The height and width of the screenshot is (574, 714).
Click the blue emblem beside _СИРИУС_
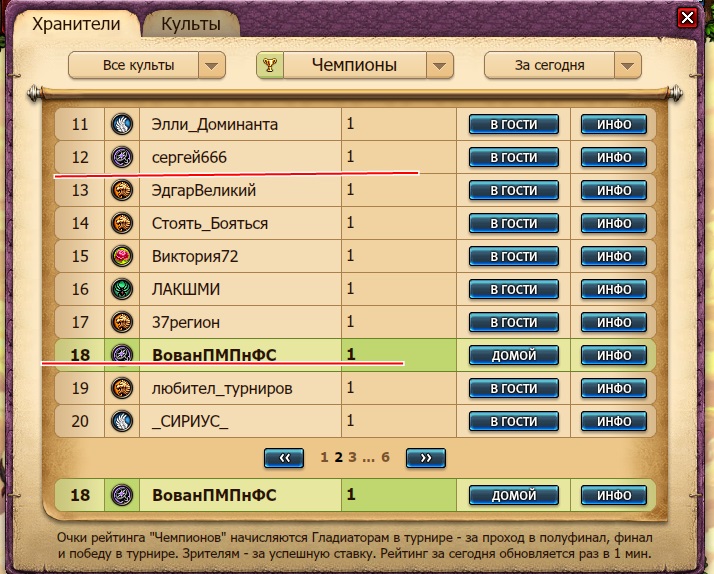tap(122, 421)
